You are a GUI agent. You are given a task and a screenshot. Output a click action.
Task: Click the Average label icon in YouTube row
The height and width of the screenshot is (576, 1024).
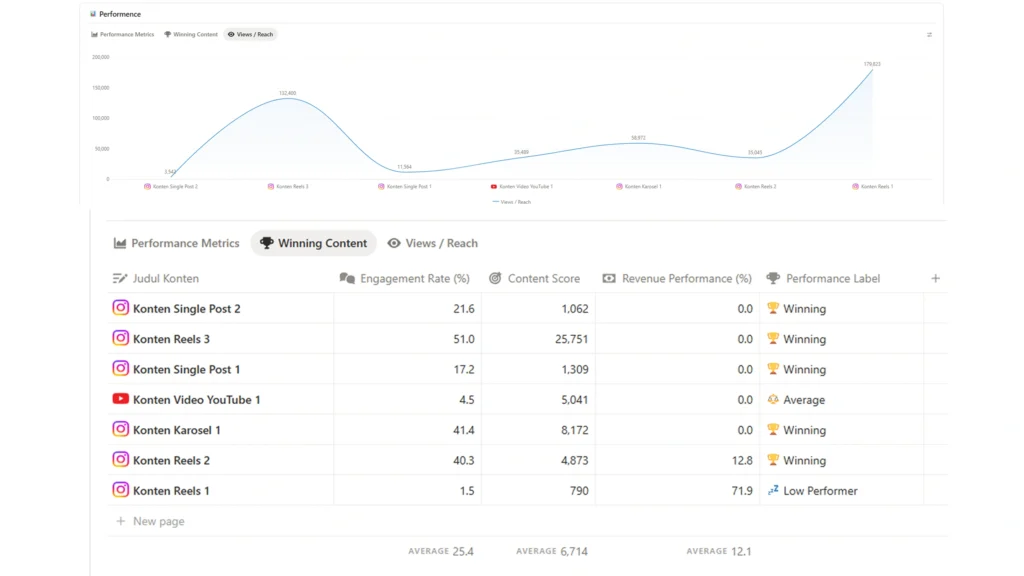(773, 400)
